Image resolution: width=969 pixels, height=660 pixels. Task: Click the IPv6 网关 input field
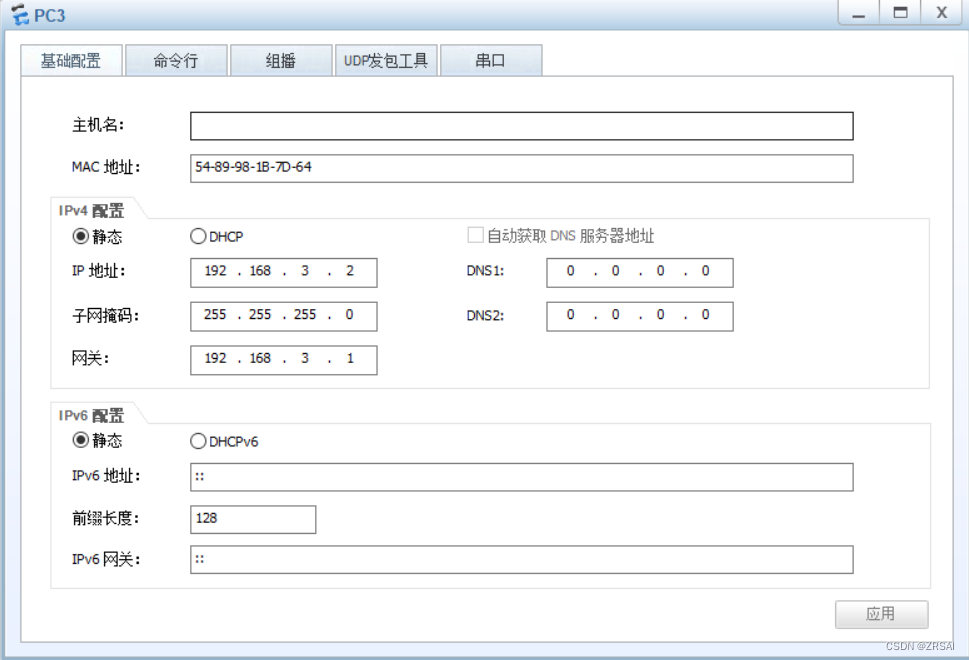tap(522, 559)
